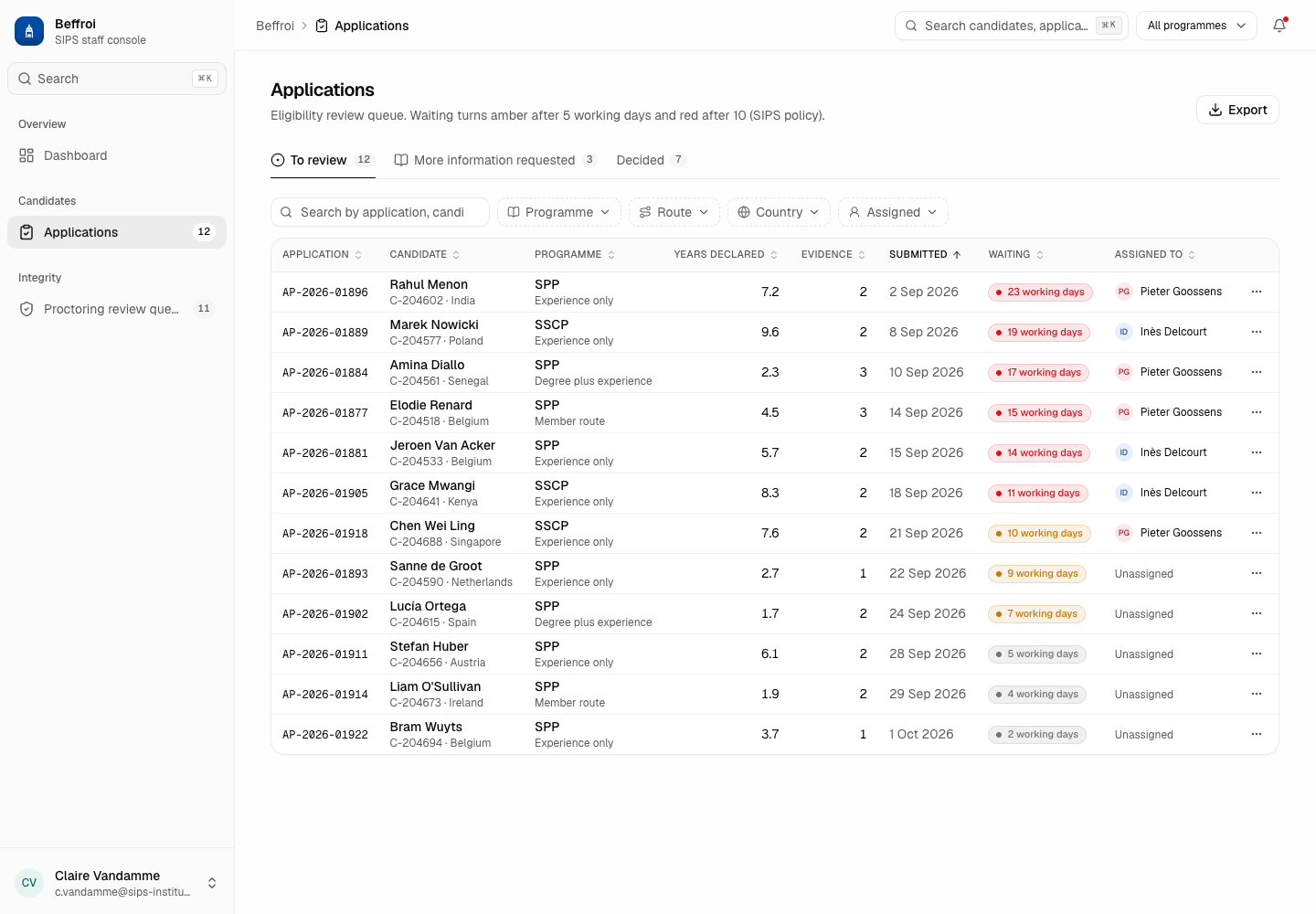This screenshot has width=1316, height=914.
Task: Open row actions for Chen Wei Ling
Action: (1257, 533)
